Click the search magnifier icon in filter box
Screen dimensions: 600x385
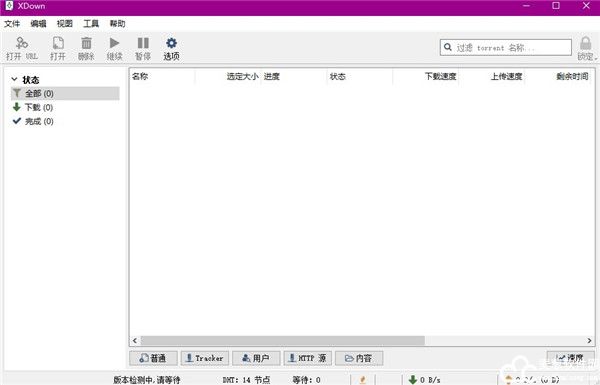[448, 47]
